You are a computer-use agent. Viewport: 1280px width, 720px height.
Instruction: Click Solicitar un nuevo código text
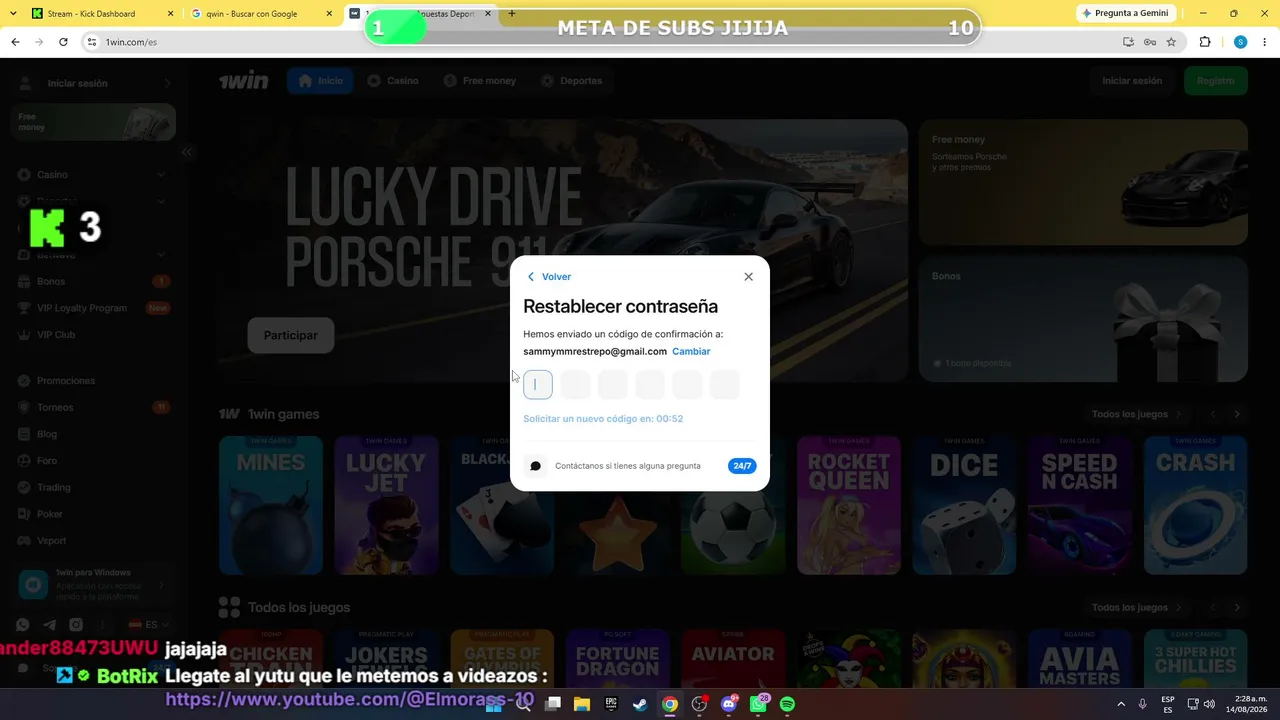tap(603, 419)
